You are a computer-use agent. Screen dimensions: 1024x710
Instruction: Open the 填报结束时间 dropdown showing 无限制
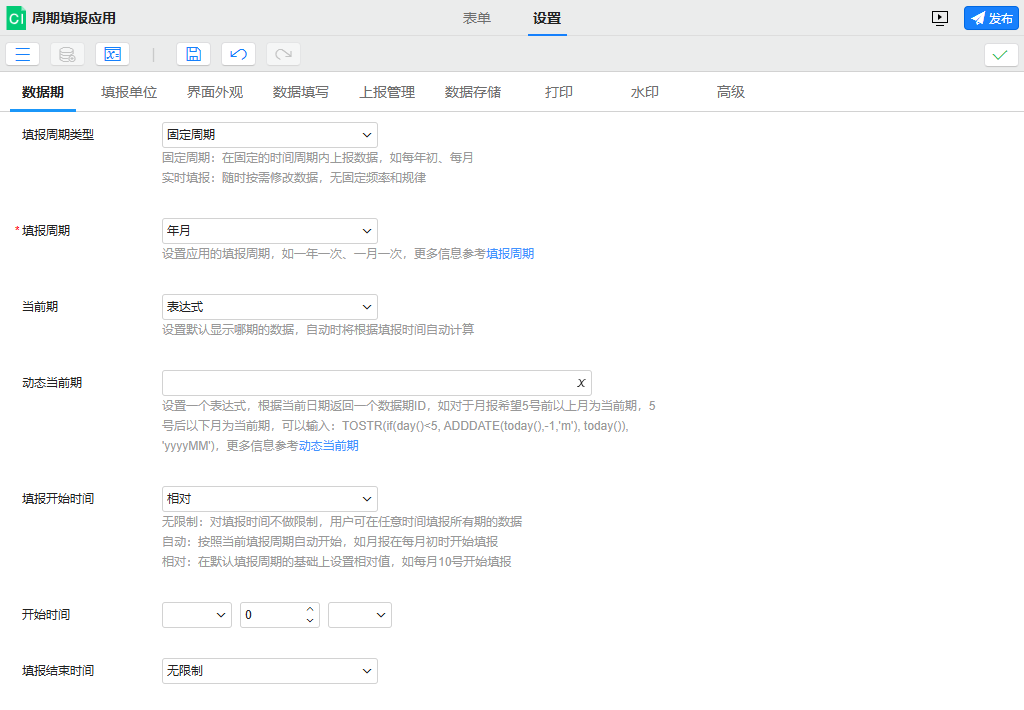pos(269,670)
